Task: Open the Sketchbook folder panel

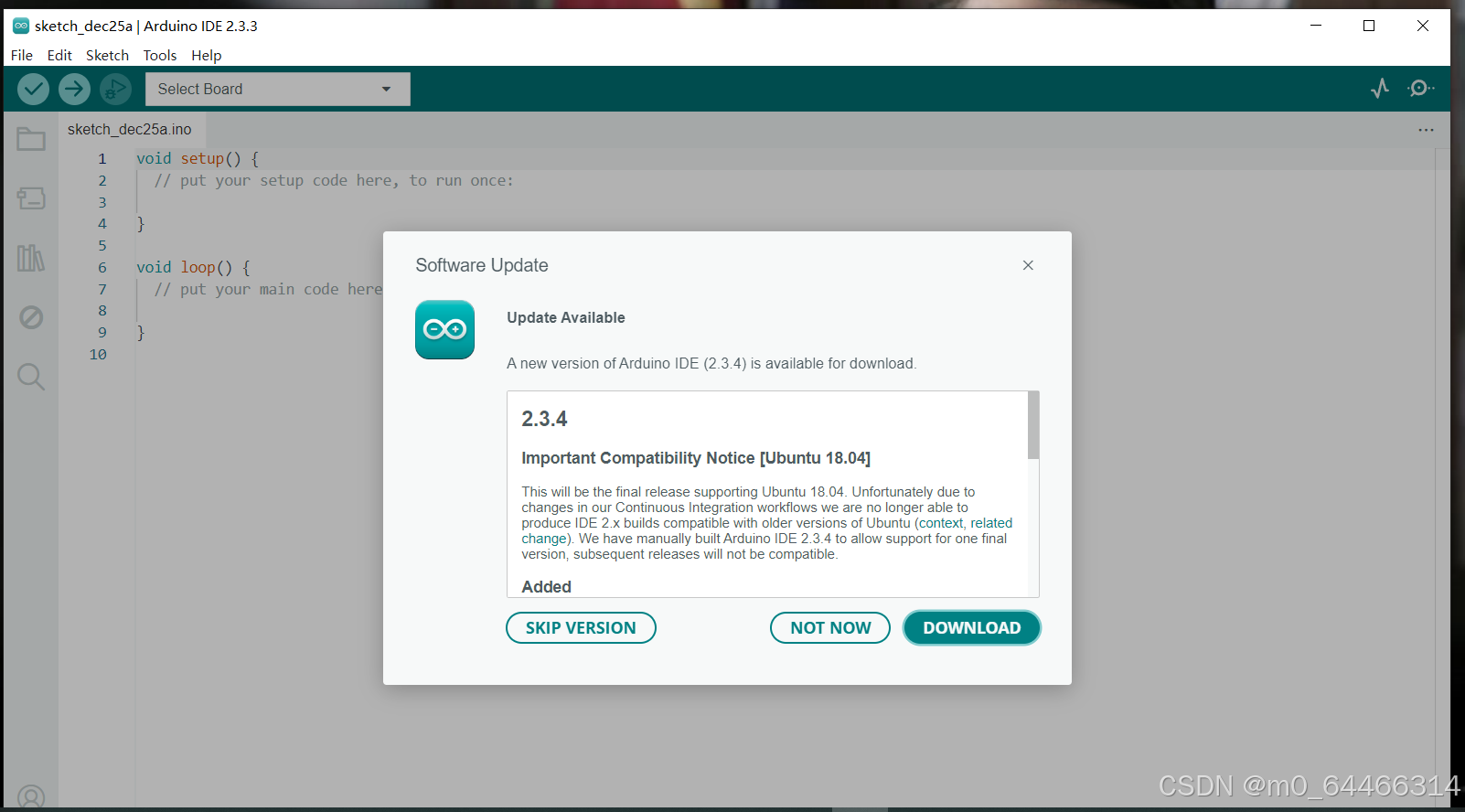Action: (x=31, y=139)
